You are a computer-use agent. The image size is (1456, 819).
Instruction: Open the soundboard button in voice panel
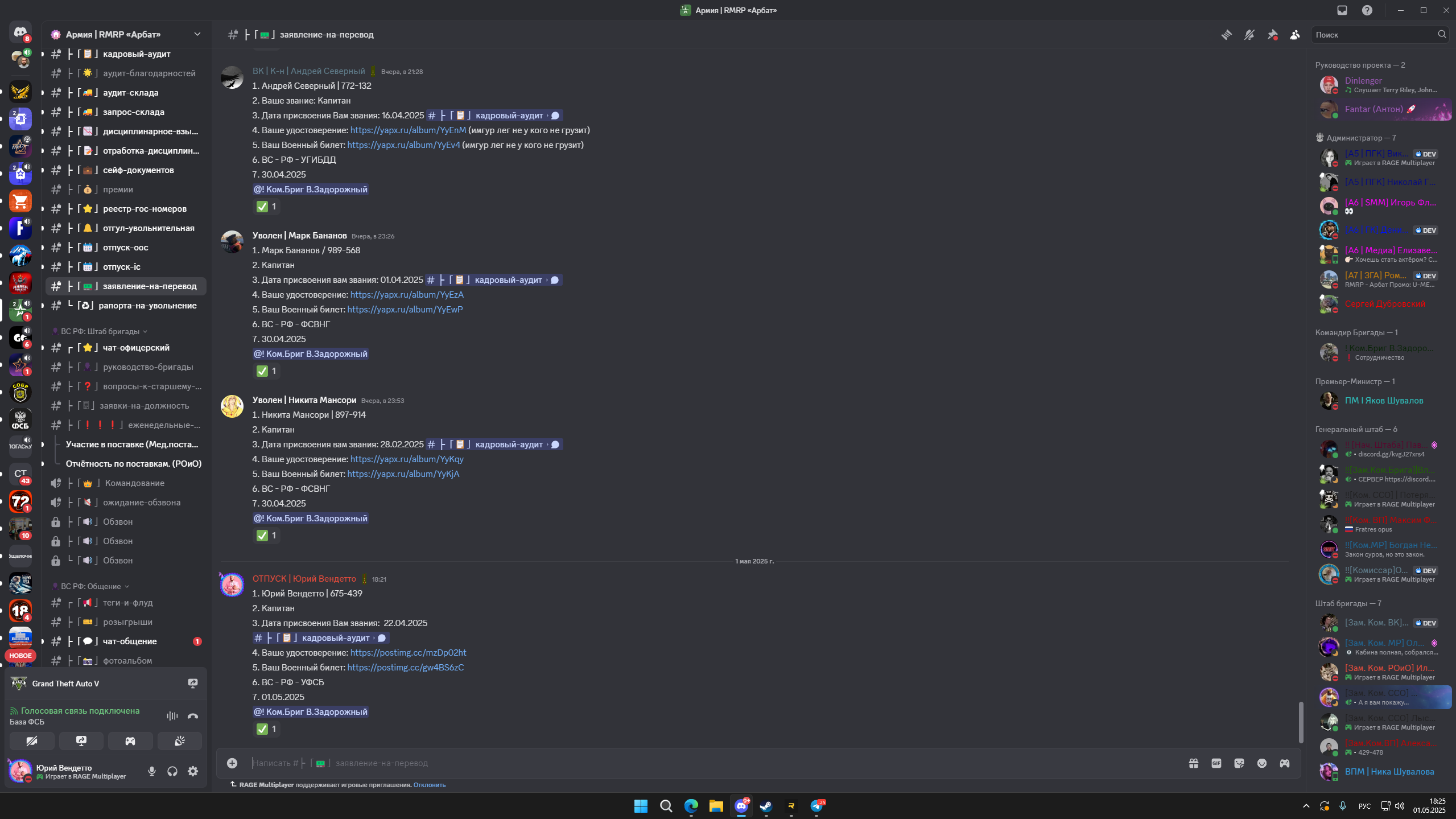(x=180, y=741)
